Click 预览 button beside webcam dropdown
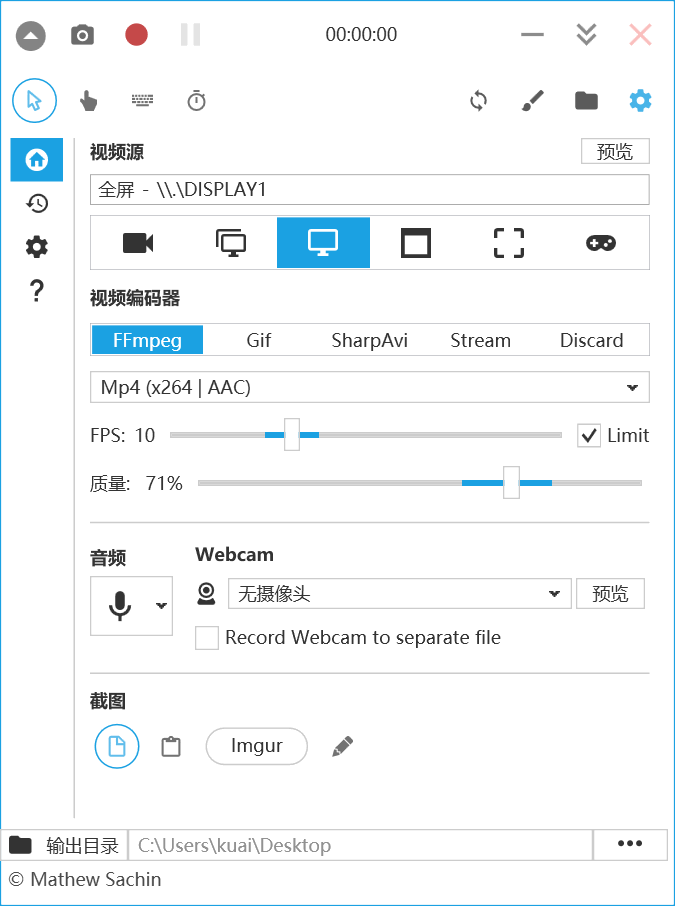 pos(610,593)
